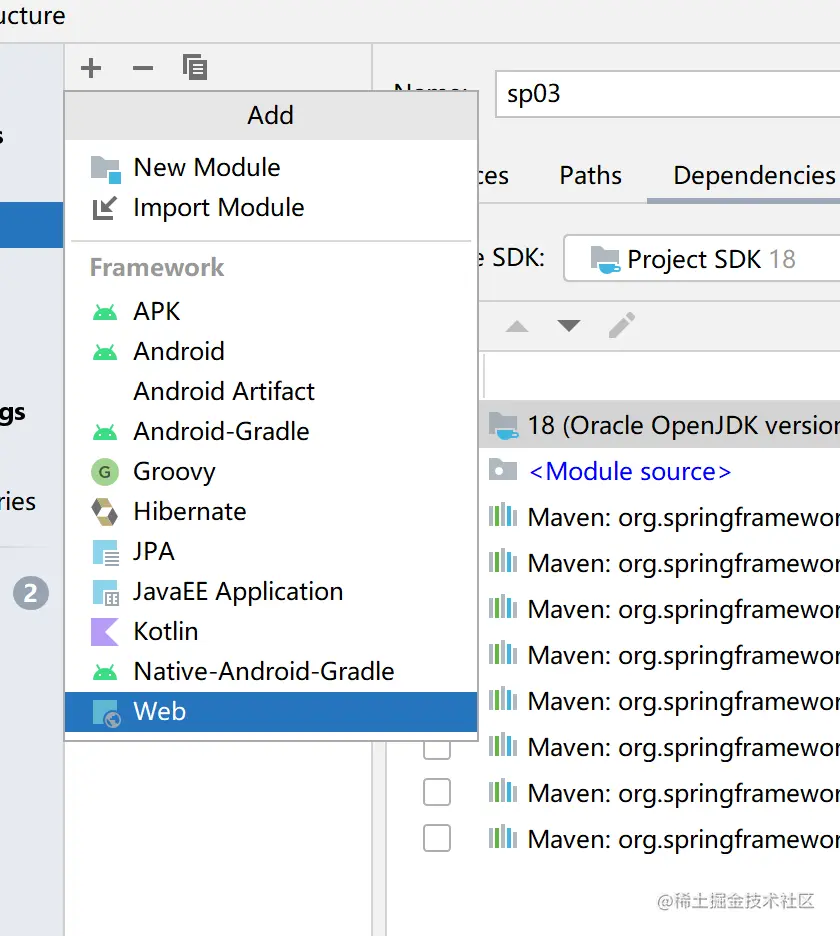Select Android Artifact entry
840x936 pixels.
pos(271,392)
